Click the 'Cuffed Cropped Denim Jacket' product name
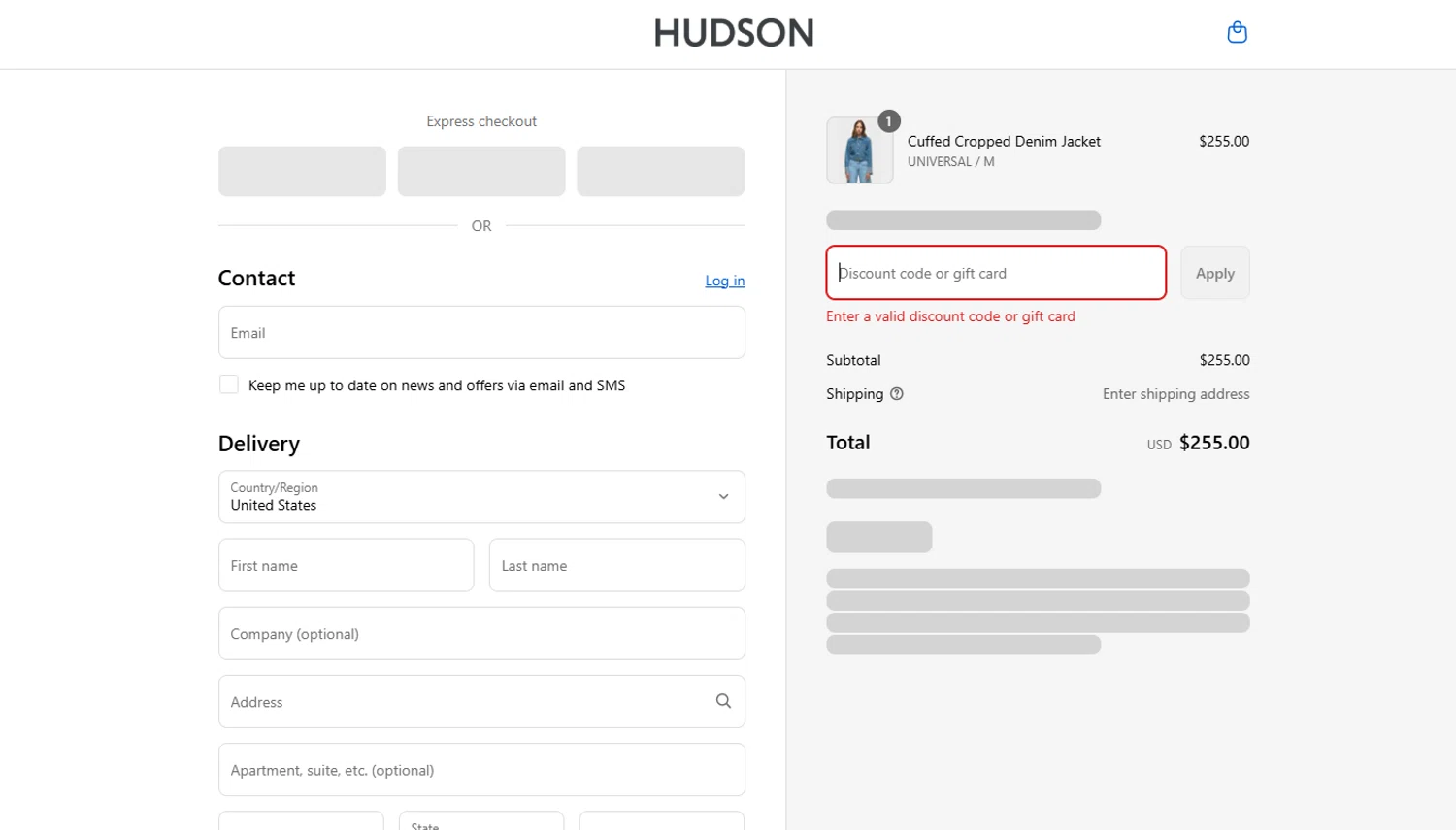Viewport: 1456px width, 830px height. [x=1004, y=141]
